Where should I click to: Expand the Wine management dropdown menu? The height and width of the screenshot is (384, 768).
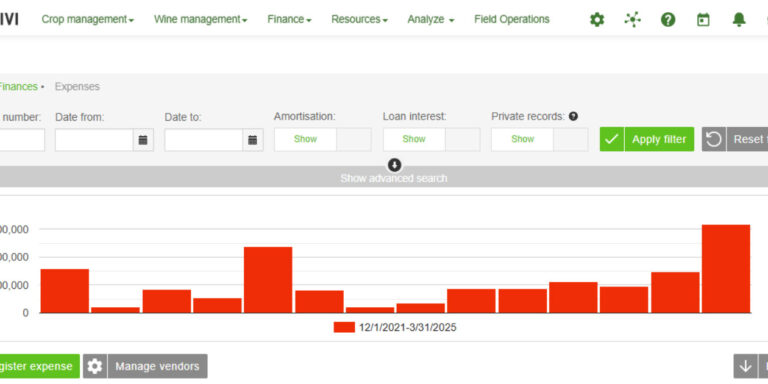point(200,20)
